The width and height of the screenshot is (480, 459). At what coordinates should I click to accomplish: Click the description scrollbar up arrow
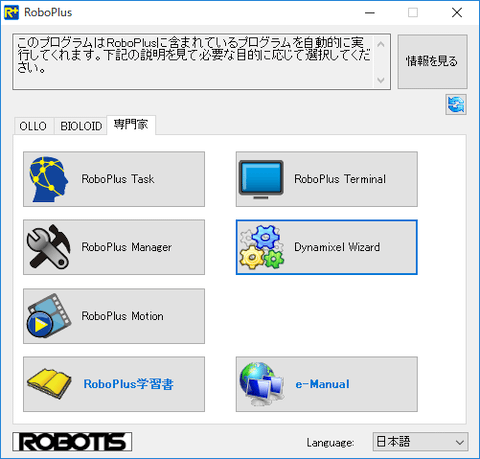click(x=381, y=44)
